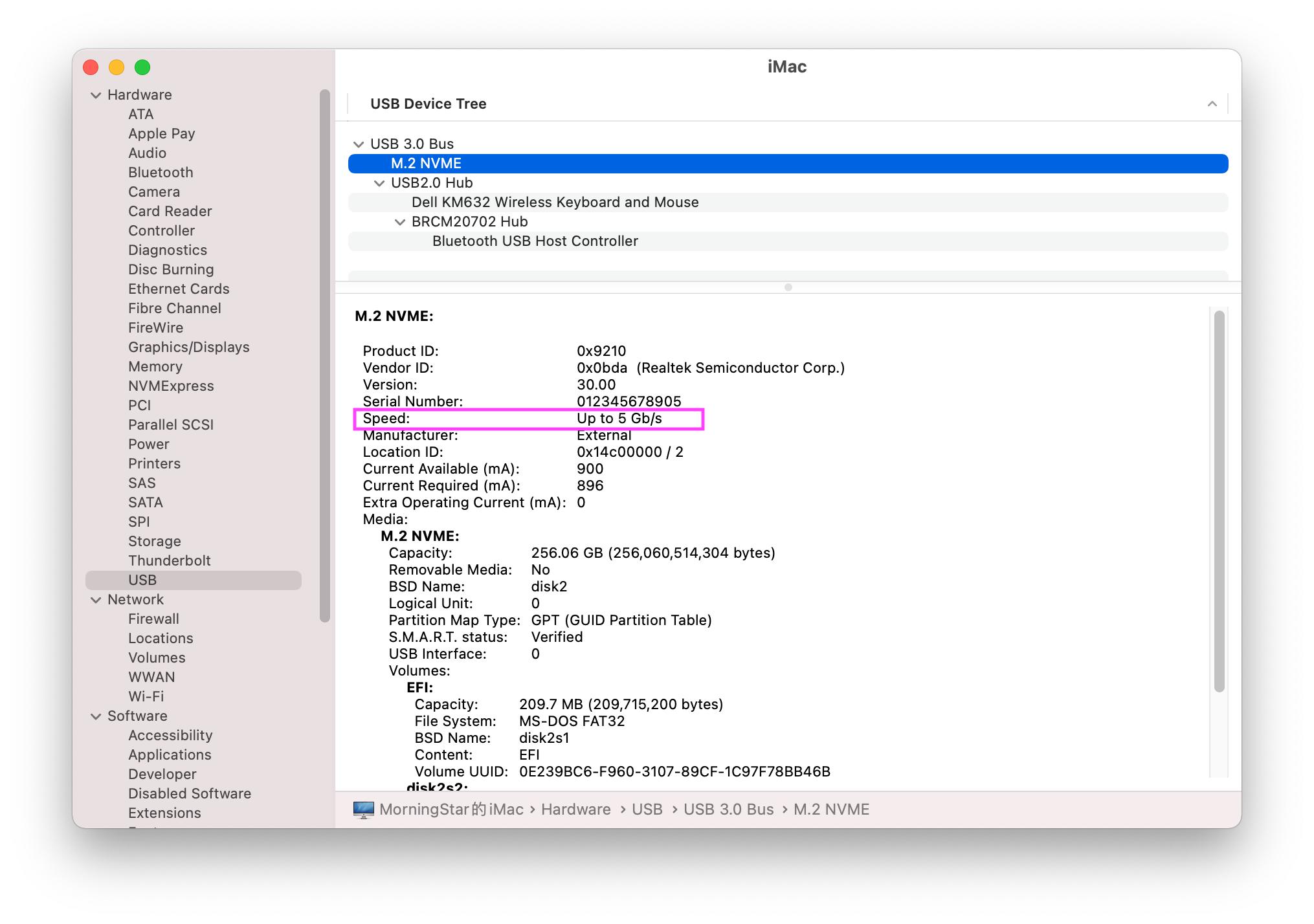1314x924 pixels.
Task: Click Hardware in the bottom path bar
Action: (x=575, y=809)
